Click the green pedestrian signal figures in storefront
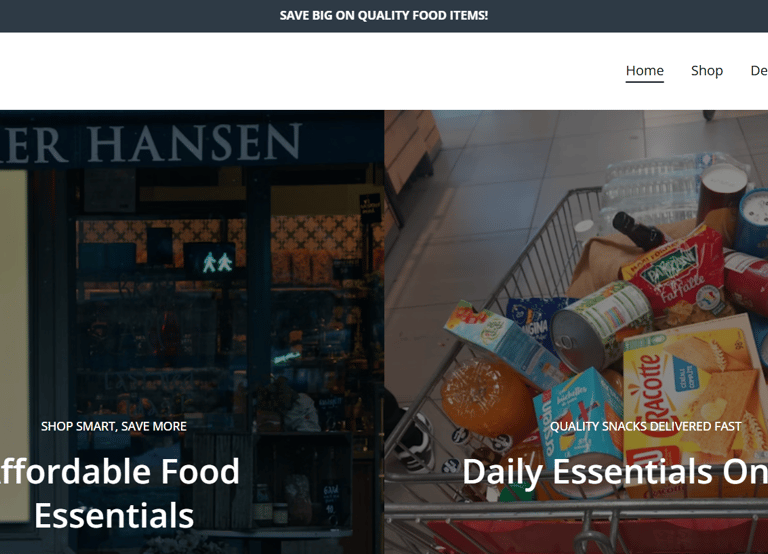Image resolution: width=768 pixels, height=554 pixels. 217,263
